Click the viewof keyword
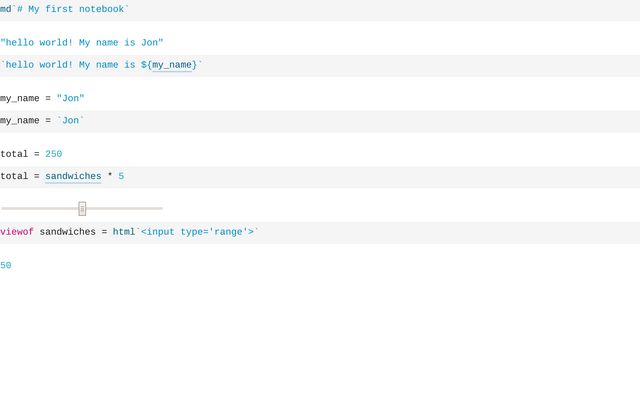This screenshot has width=640, height=400. point(17,232)
